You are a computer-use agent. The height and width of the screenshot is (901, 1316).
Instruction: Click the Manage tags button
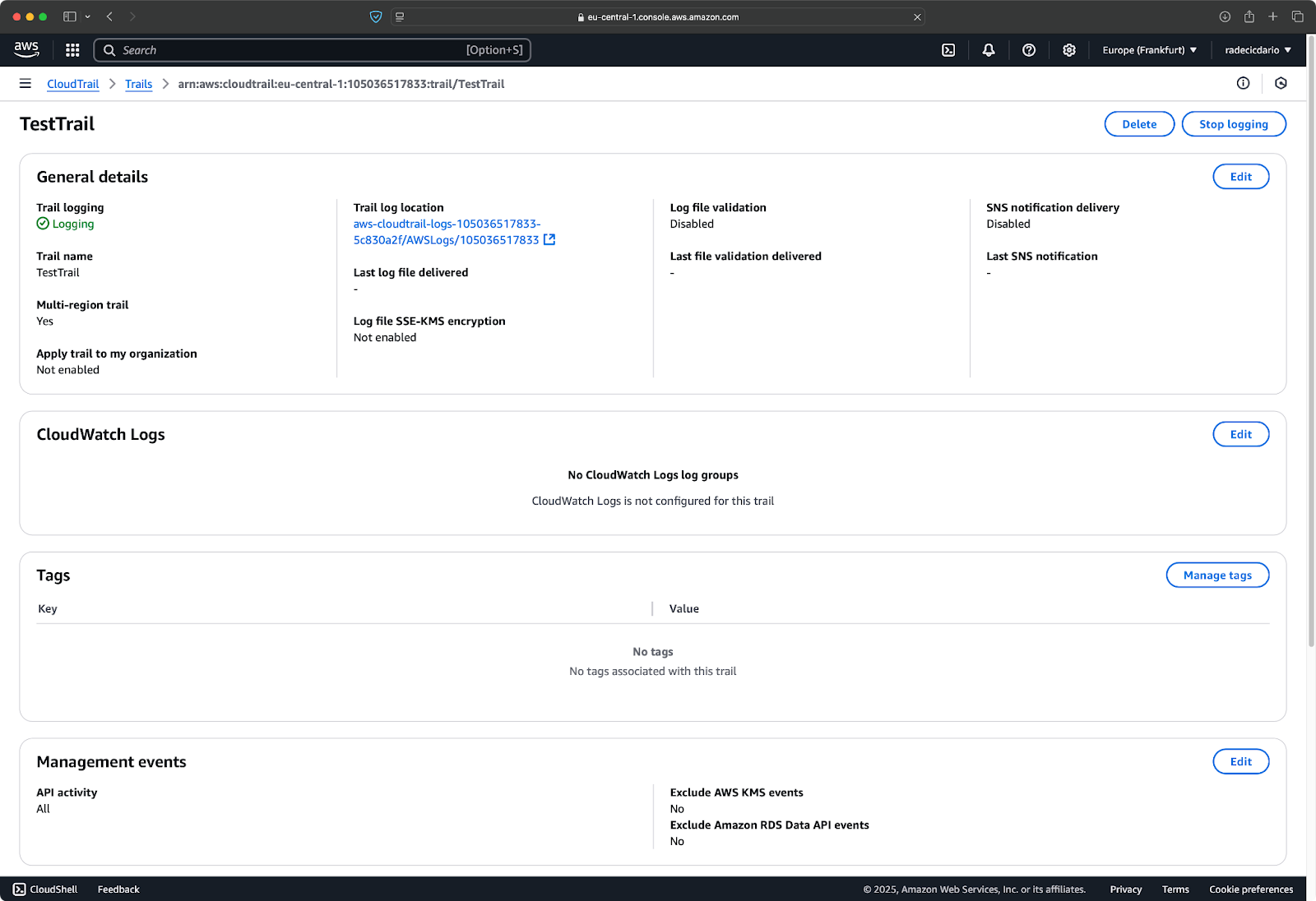point(1217,575)
